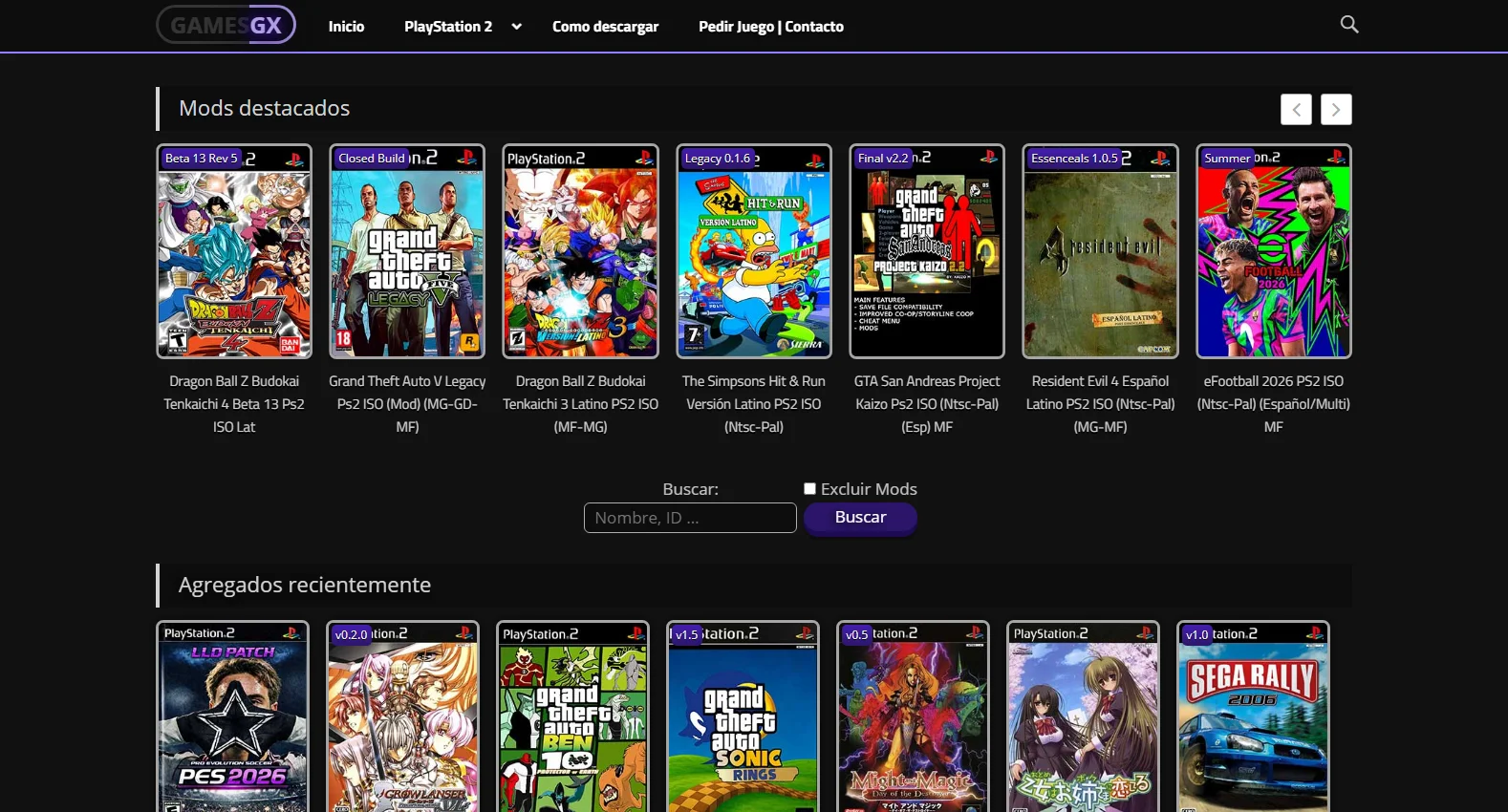Image resolution: width=1508 pixels, height=812 pixels.
Task: Click the Mods destacados heading
Action: [265, 109]
